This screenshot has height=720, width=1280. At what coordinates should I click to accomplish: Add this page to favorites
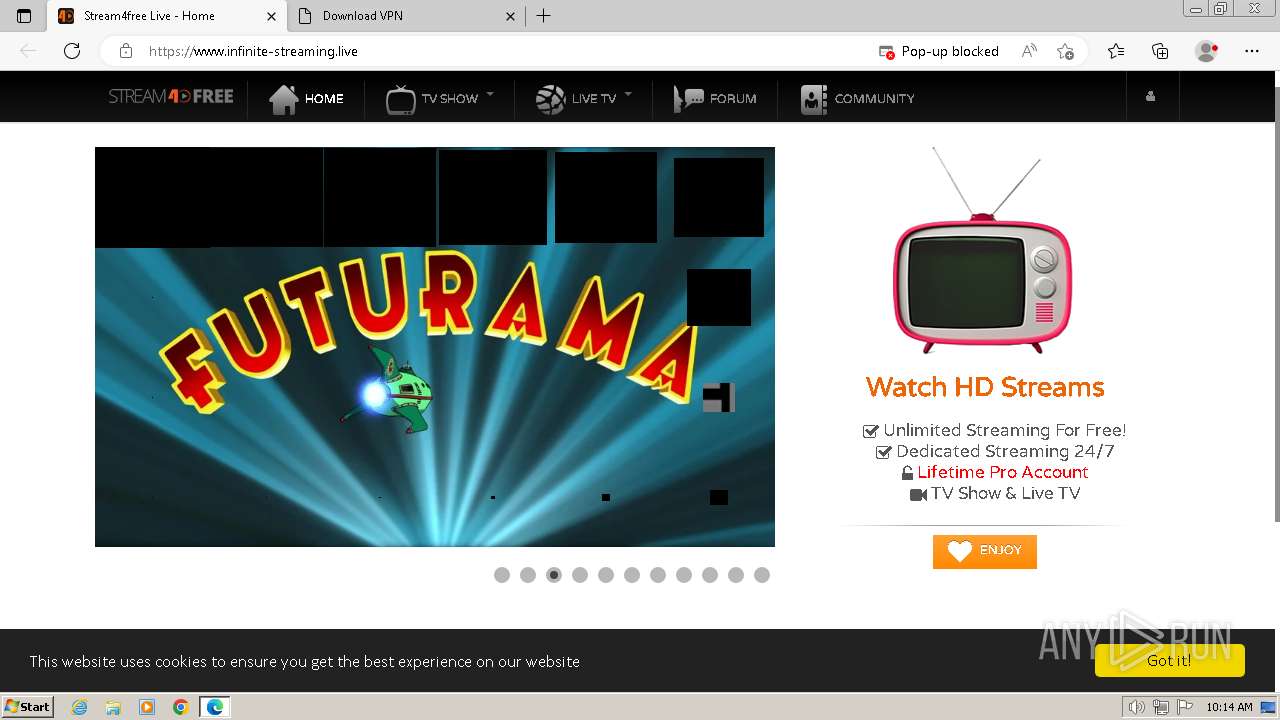click(x=1066, y=51)
